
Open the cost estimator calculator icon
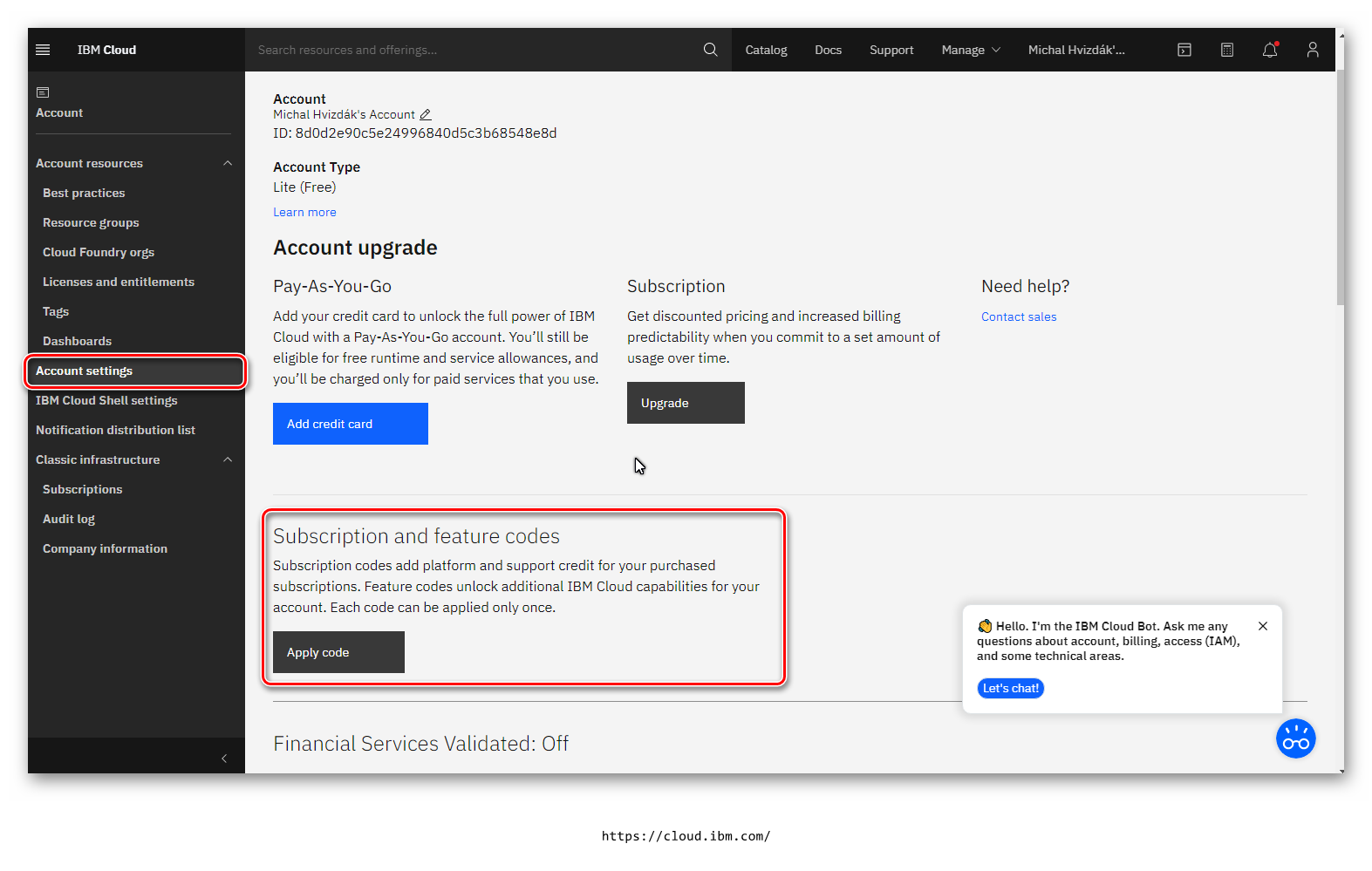point(1226,50)
